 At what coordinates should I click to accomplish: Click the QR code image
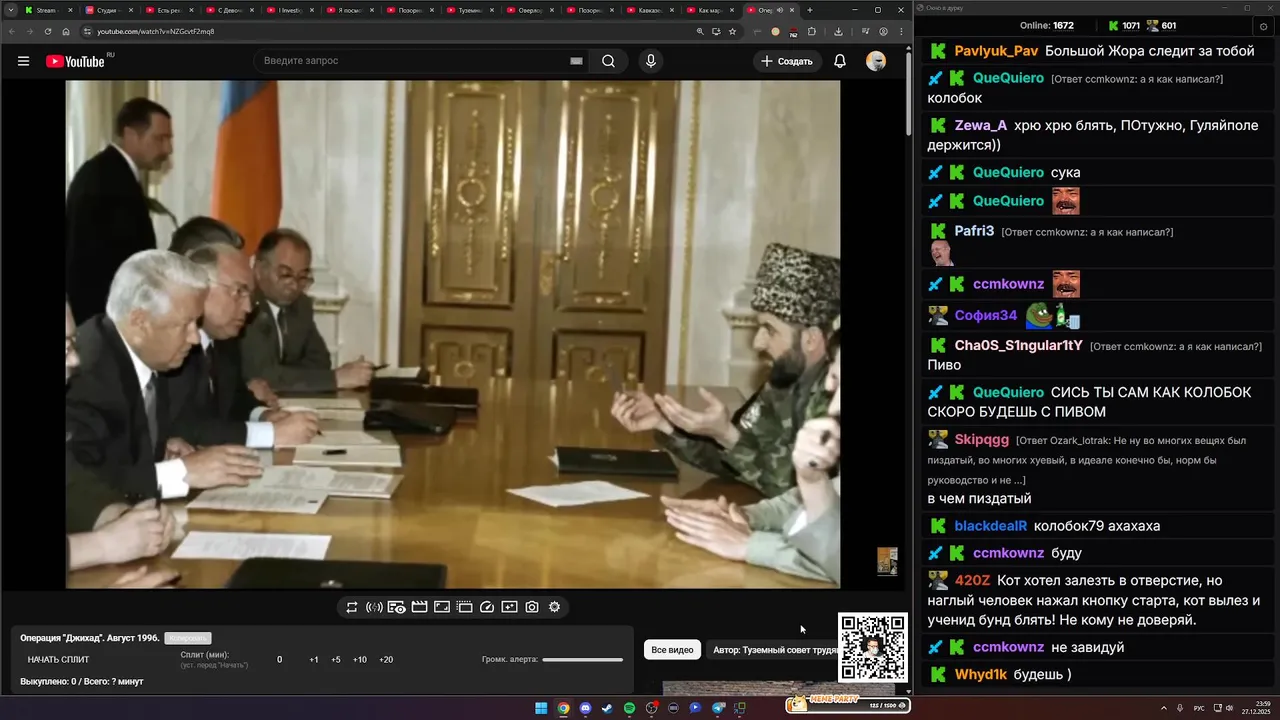(873, 647)
